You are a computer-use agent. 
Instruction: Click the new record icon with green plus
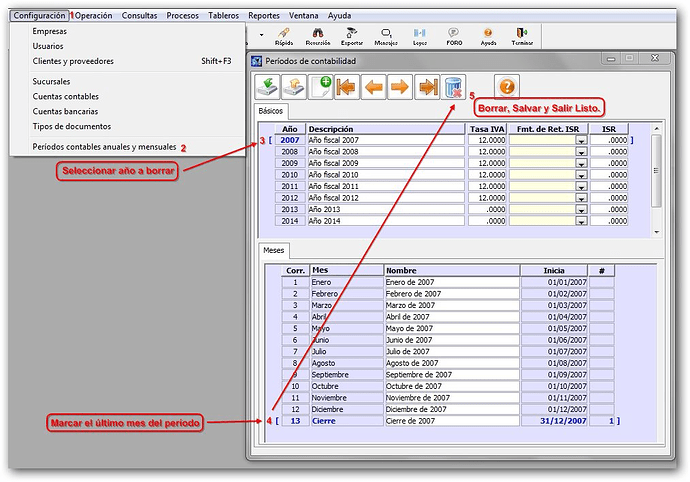321,88
